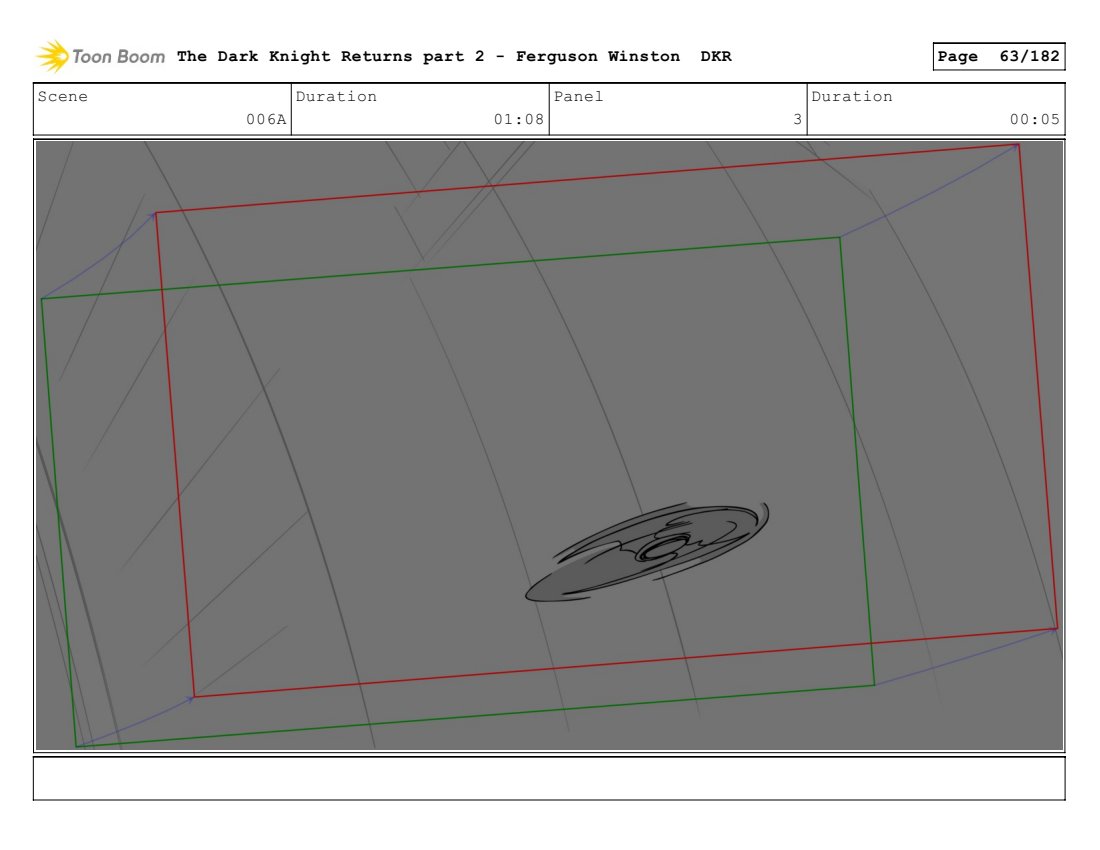Select the scene duration value 01:08
This screenshot has height=850, width=1100.
pos(518,119)
